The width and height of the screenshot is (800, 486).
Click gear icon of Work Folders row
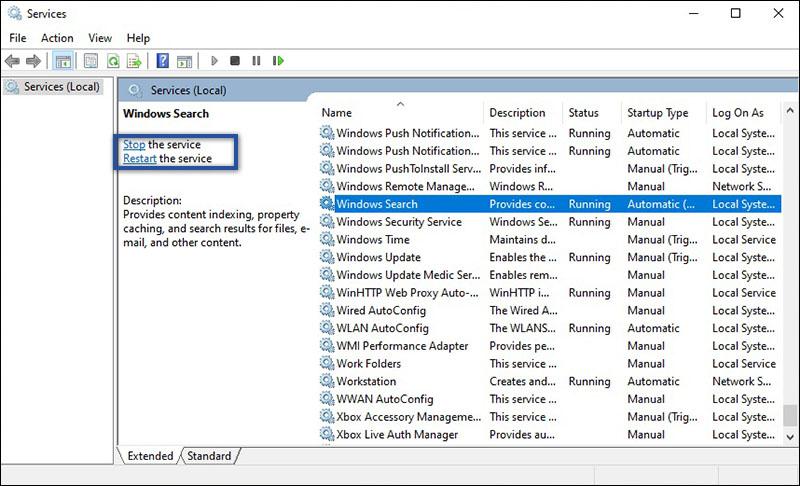click(x=327, y=363)
